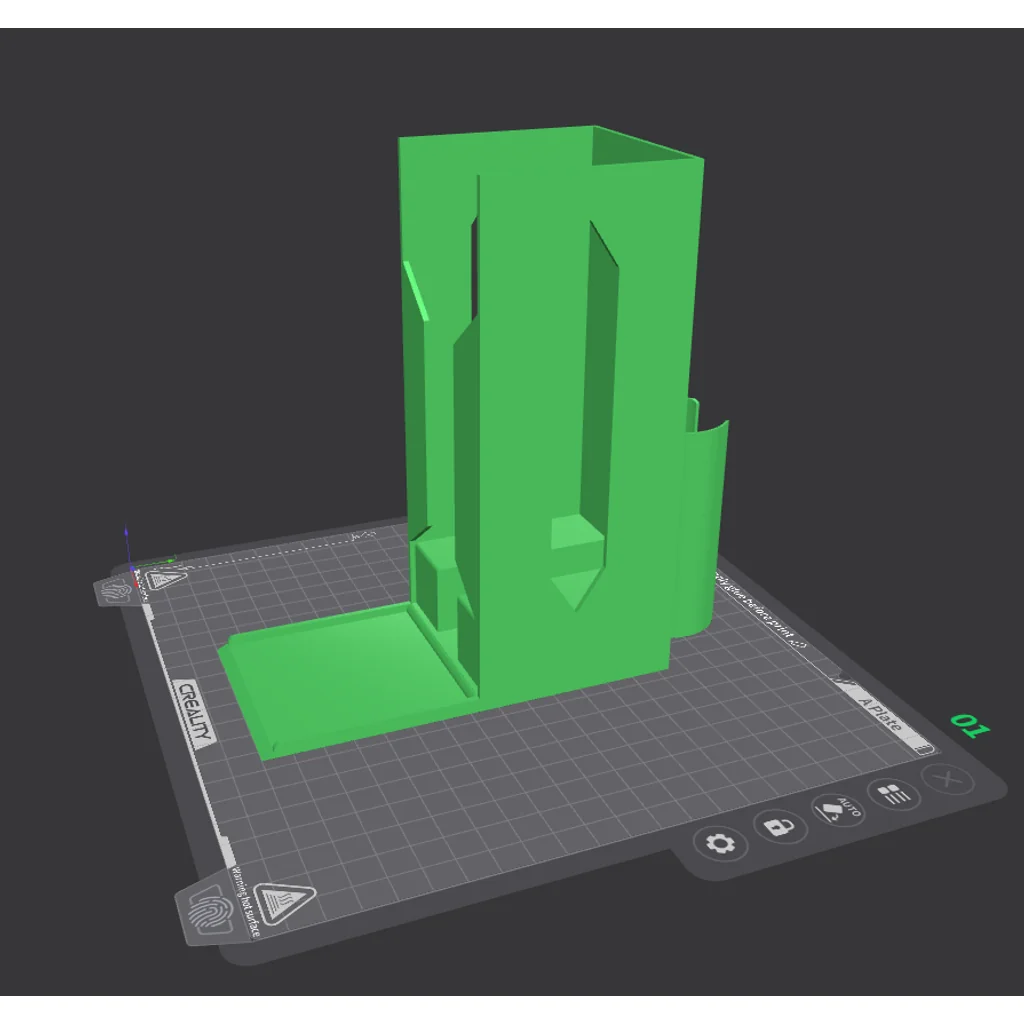The image size is (1024, 1024).
Task: Click the fingerprint logo on the plate corner
Action: pyautogui.click(x=113, y=589)
